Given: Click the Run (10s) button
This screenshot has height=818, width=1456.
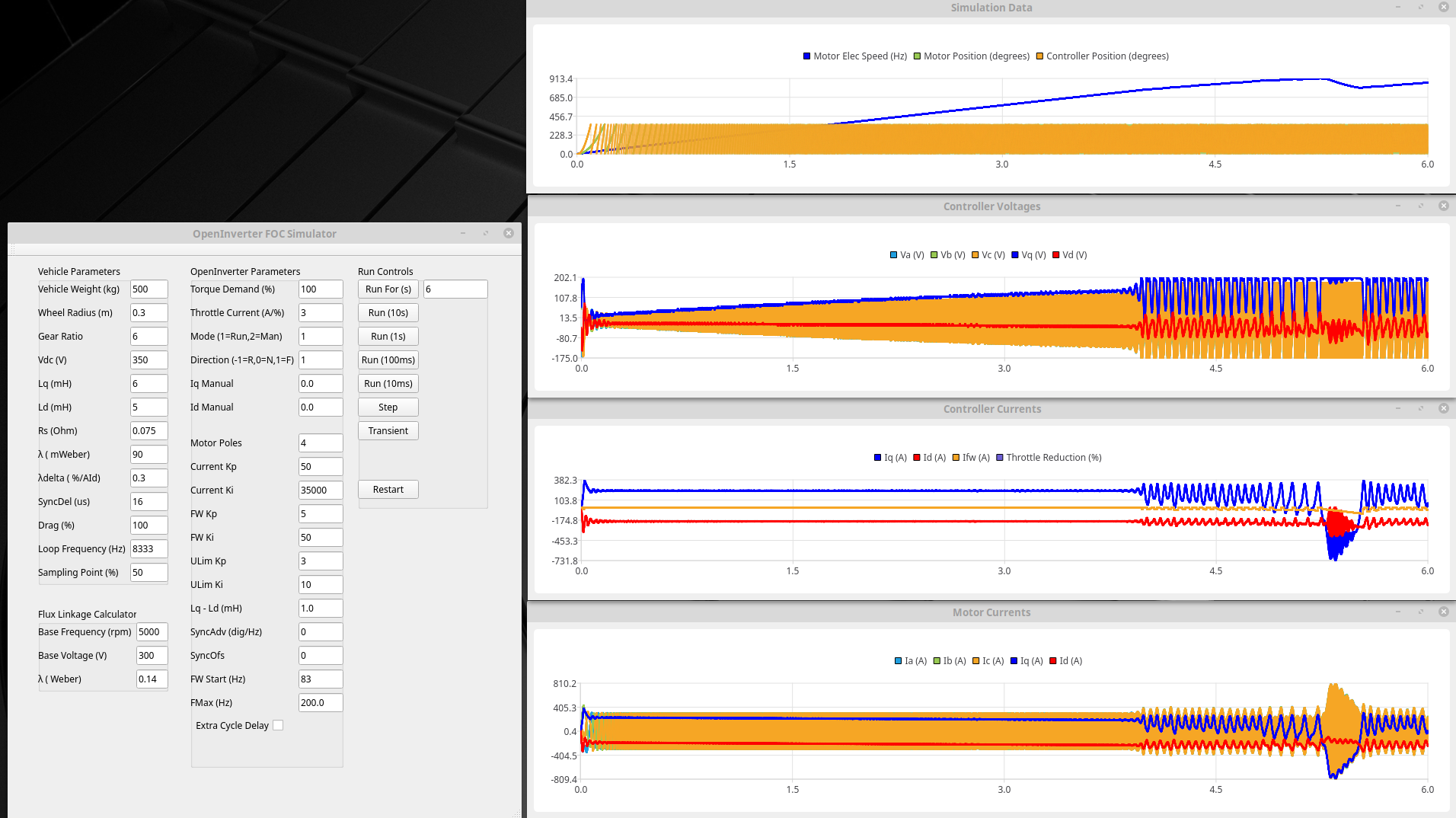Looking at the screenshot, I should pyautogui.click(x=388, y=312).
